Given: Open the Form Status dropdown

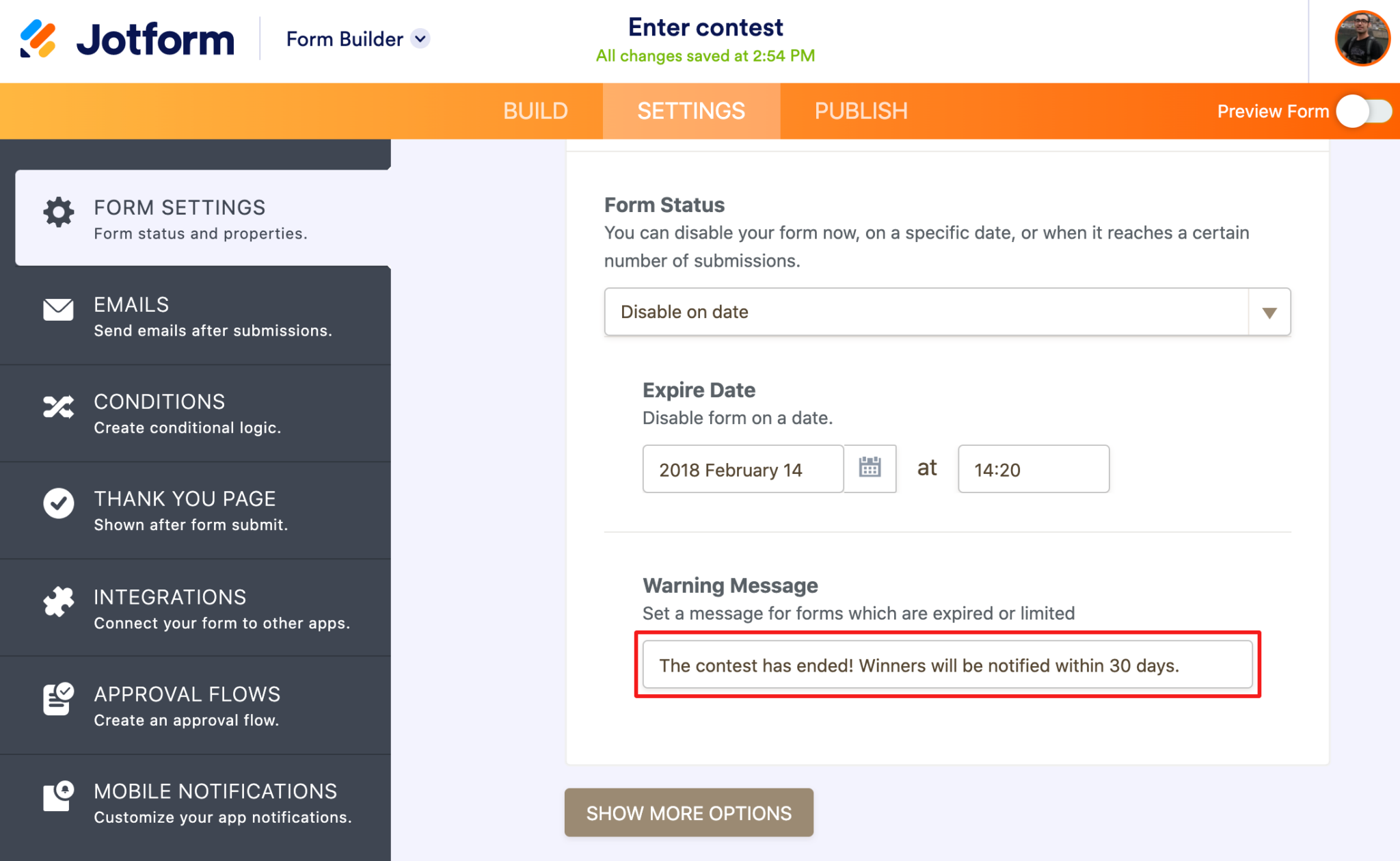Looking at the screenshot, I should pyautogui.click(x=946, y=312).
